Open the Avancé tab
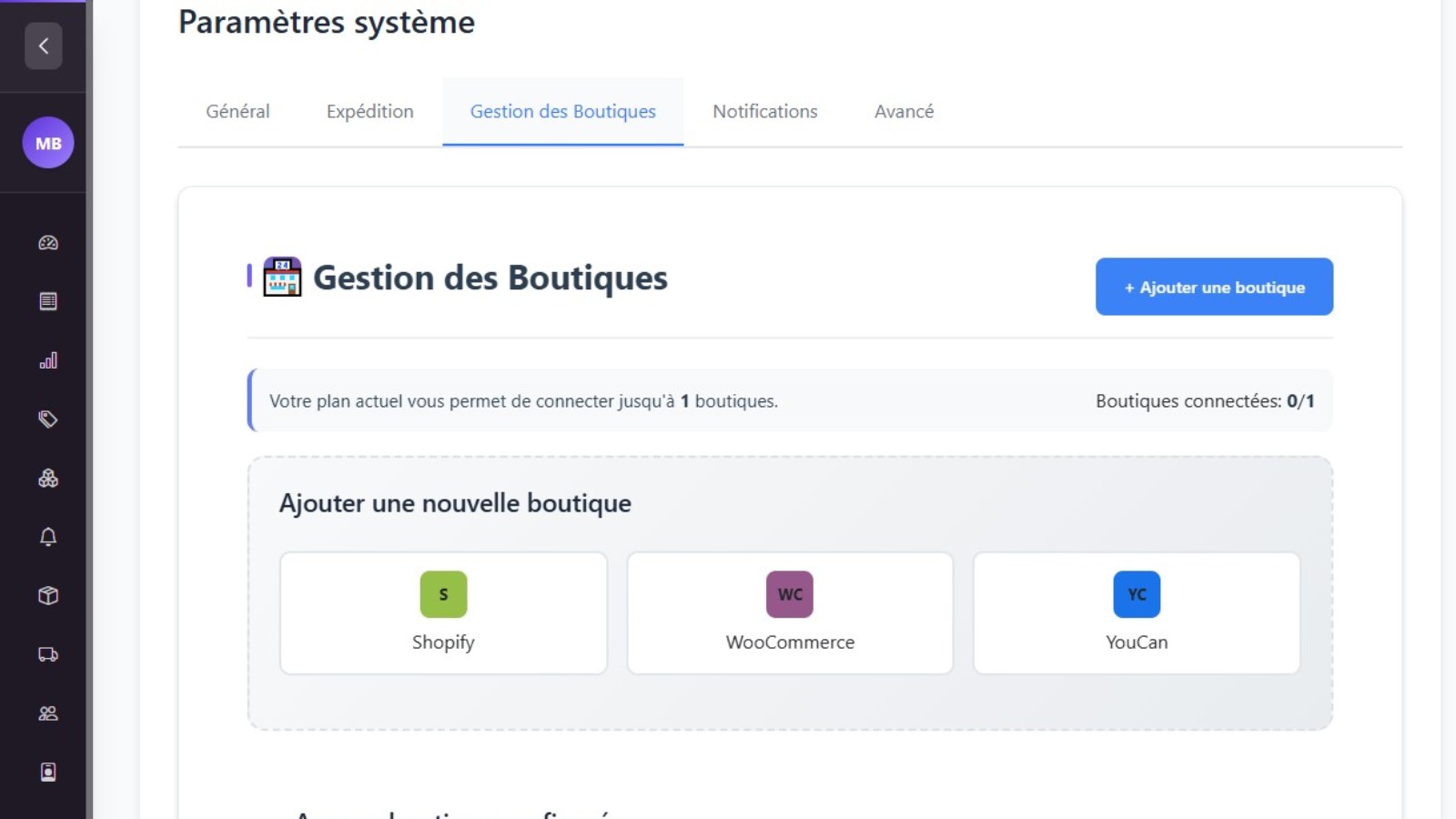The height and width of the screenshot is (819, 1456). click(904, 111)
